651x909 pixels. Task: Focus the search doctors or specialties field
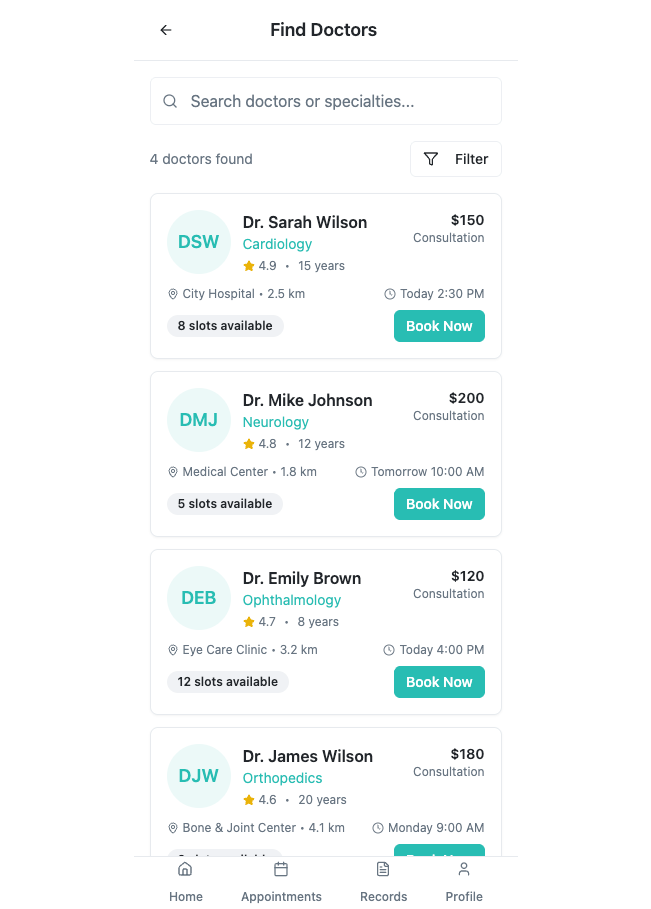[x=326, y=101]
